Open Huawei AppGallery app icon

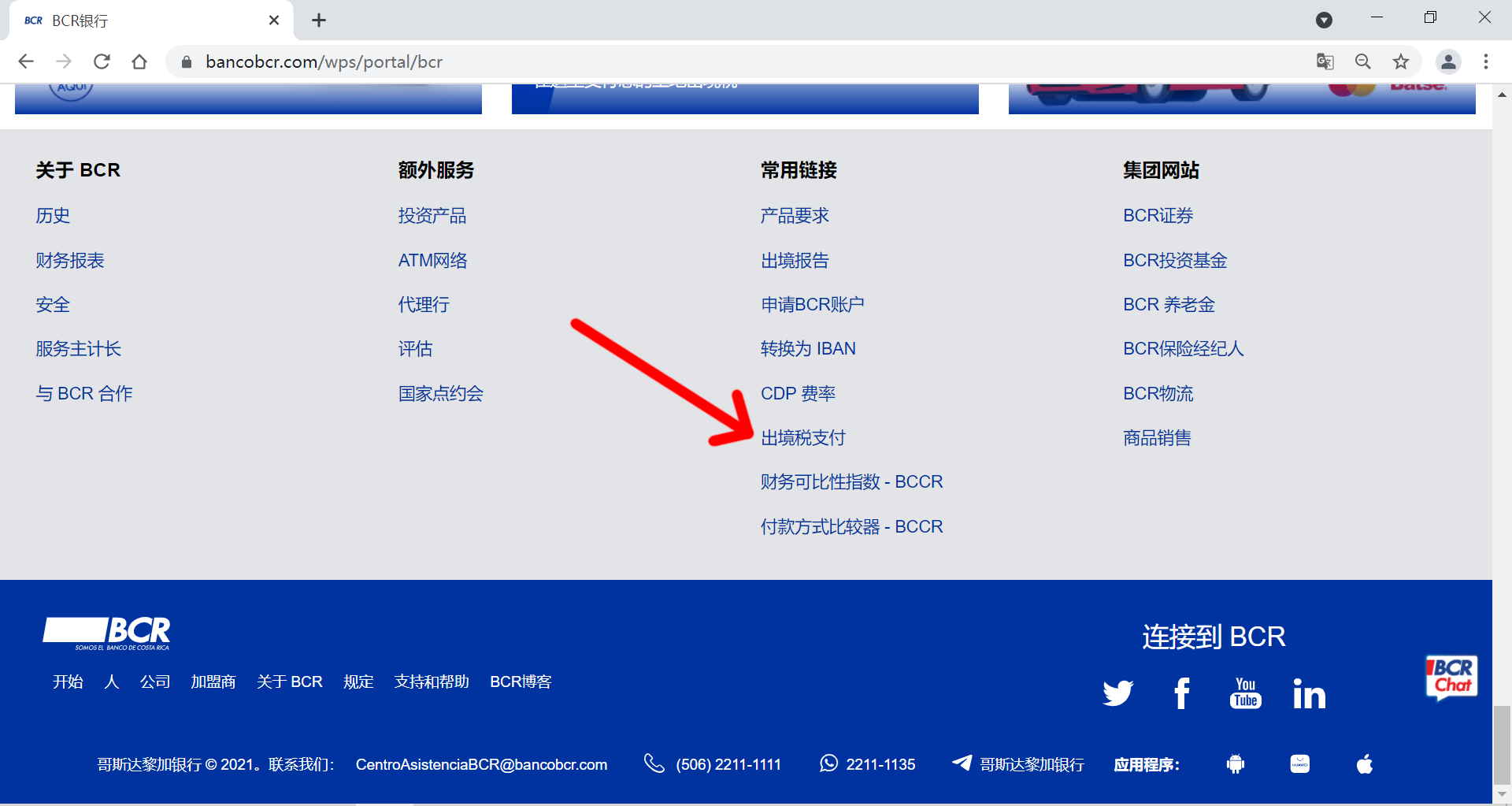pos(1300,763)
